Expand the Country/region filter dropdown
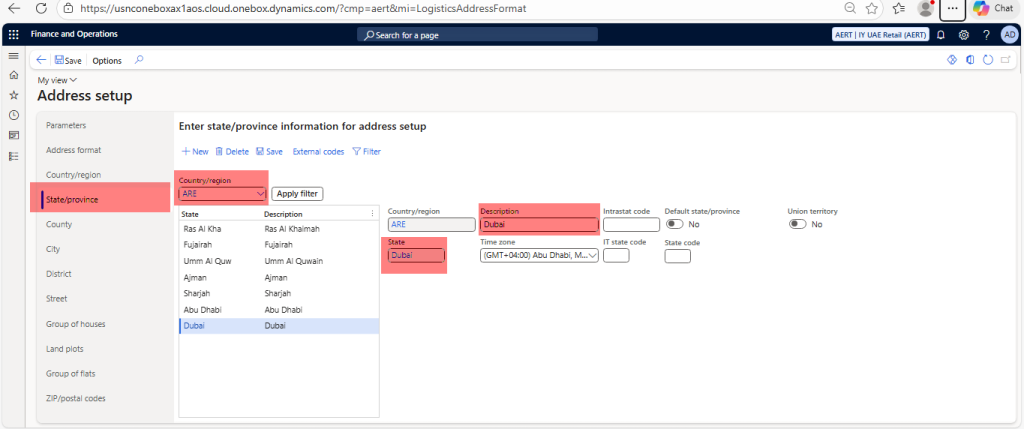 click(x=260, y=194)
